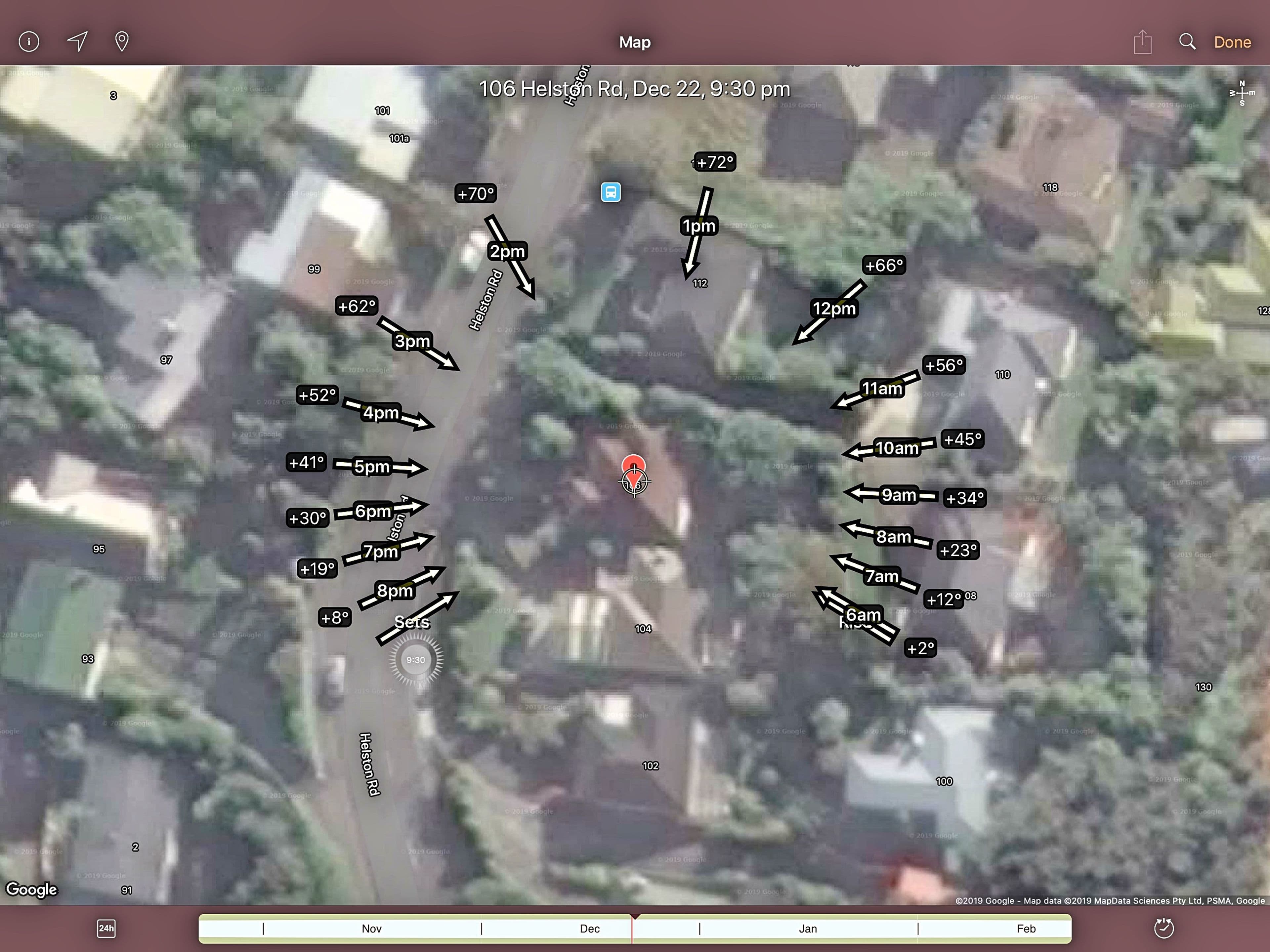The height and width of the screenshot is (952, 1270).
Task: Open the search magnifier icon
Action: [1187, 41]
